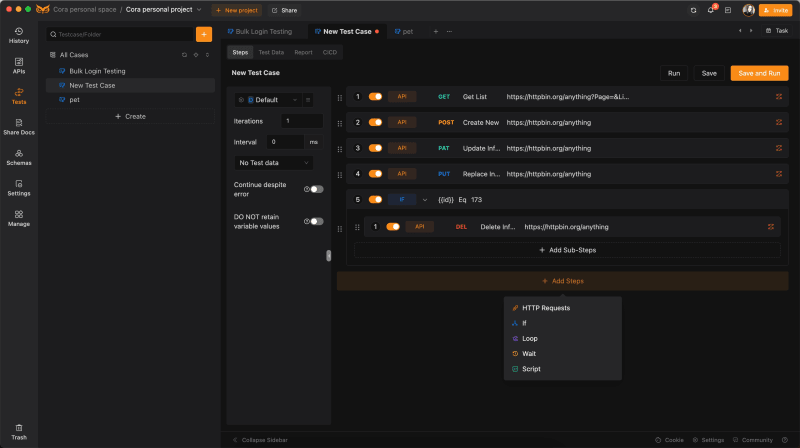800x448 pixels.
Task: Open the No Test data dropdown
Action: tap(274, 163)
